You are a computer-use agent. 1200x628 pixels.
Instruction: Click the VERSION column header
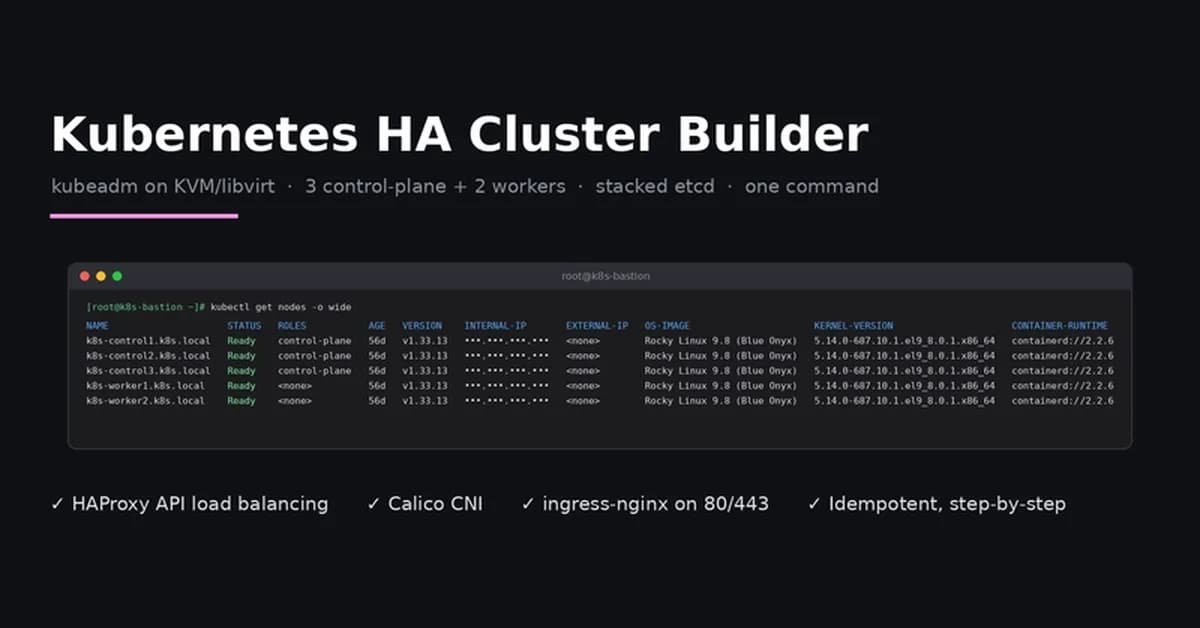pyautogui.click(x=422, y=326)
